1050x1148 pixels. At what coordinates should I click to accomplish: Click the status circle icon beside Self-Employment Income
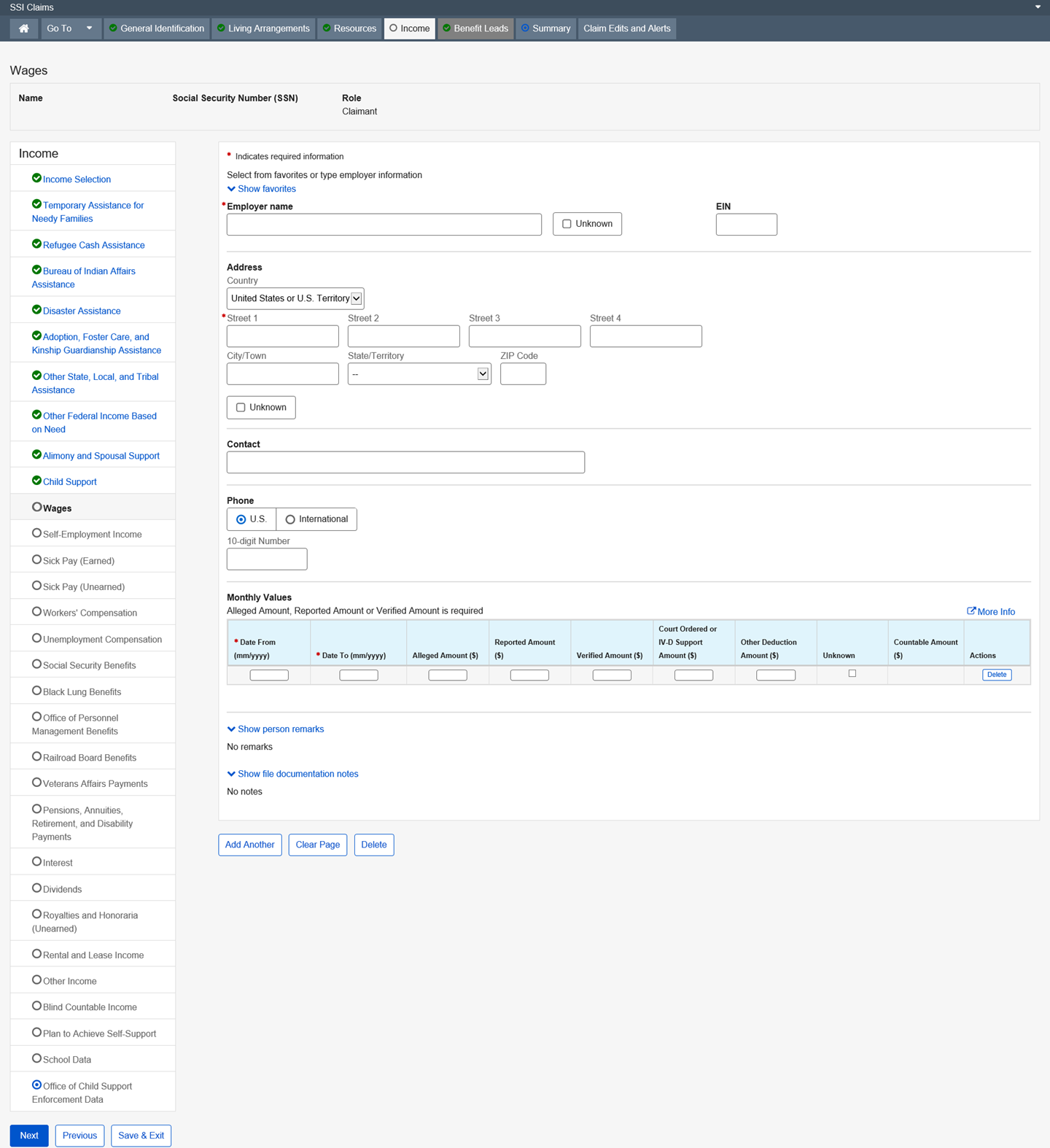point(36,533)
